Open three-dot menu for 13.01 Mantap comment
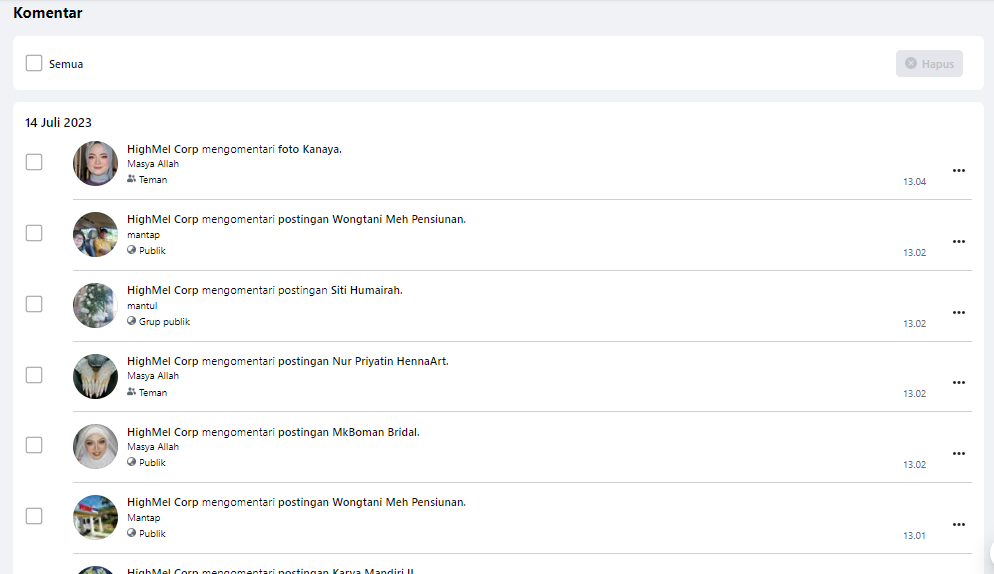This screenshot has width=994, height=574. coord(958,525)
